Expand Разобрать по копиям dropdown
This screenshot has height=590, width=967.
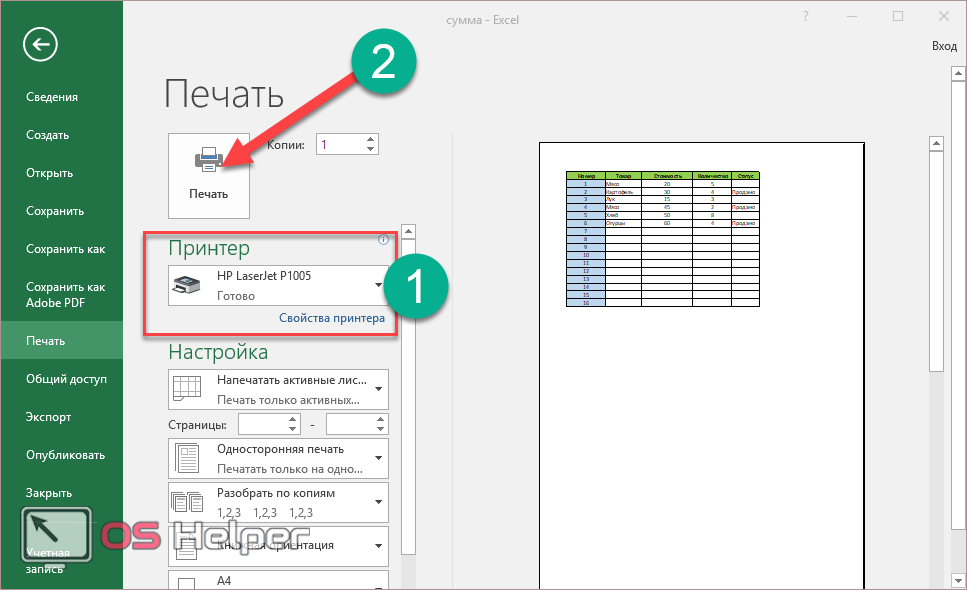point(278,502)
